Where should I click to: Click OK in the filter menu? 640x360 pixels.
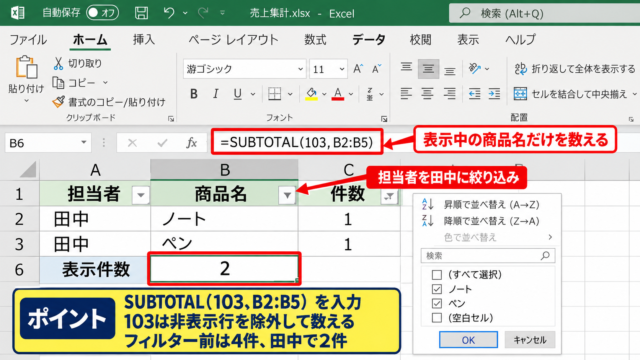[468, 340]
